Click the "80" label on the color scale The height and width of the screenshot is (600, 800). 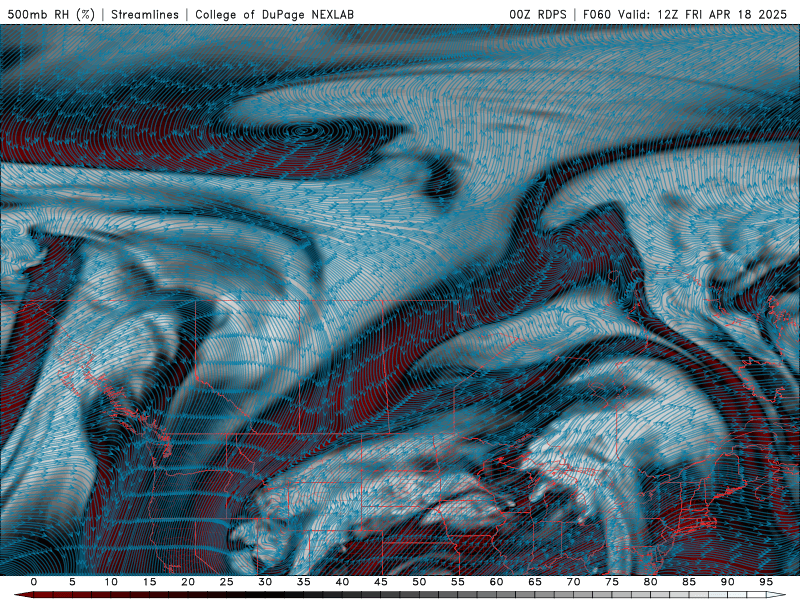[x=651, y=582]
